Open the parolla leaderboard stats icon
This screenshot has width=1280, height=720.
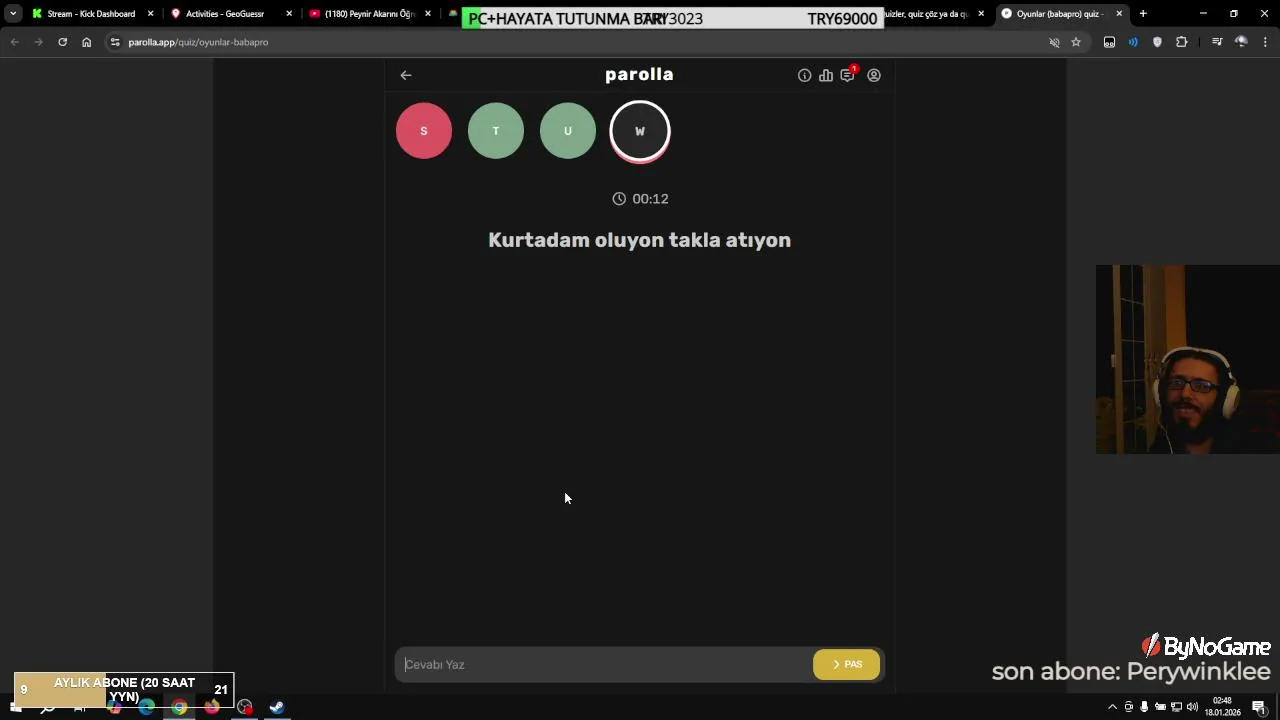[826, 75]
